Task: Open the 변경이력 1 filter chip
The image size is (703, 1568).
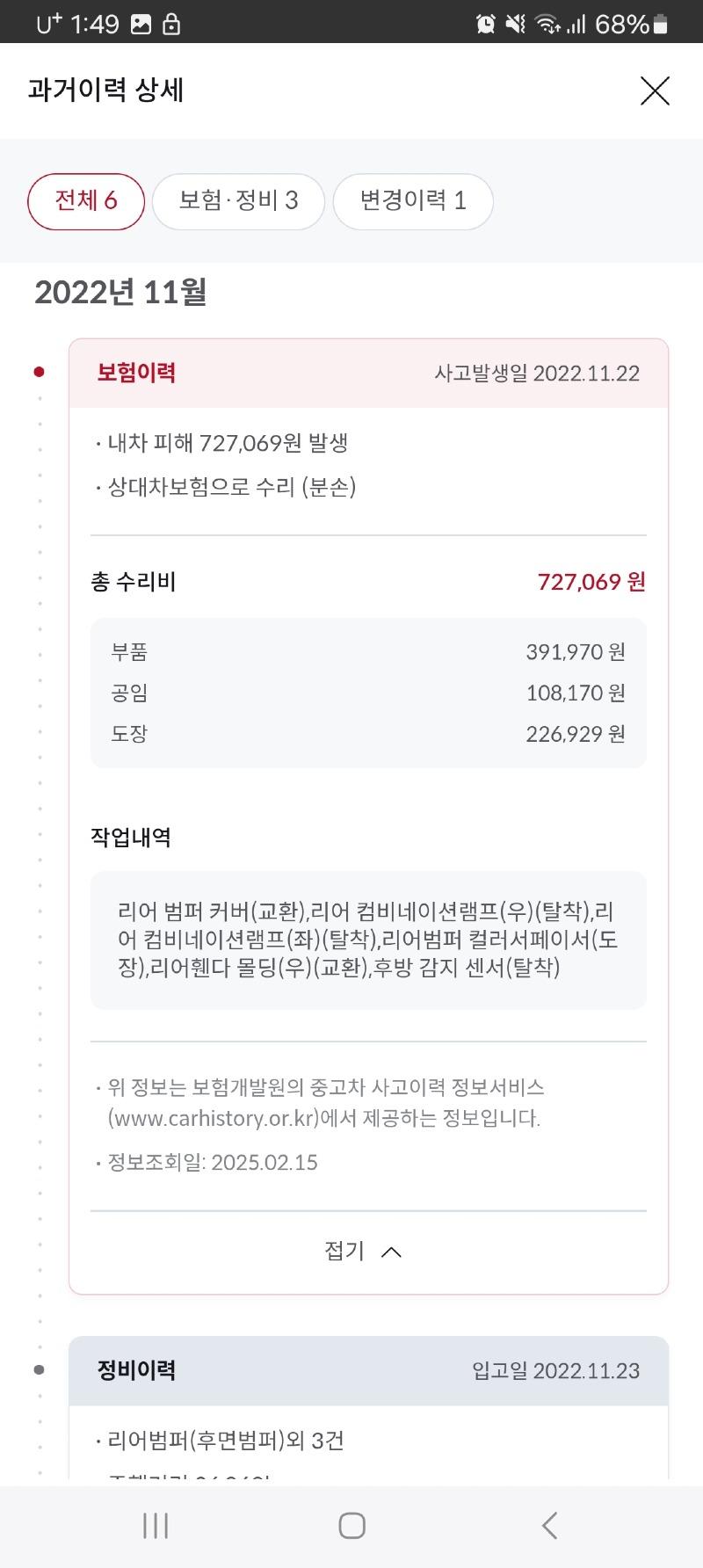Action: [x=413, y=201]
